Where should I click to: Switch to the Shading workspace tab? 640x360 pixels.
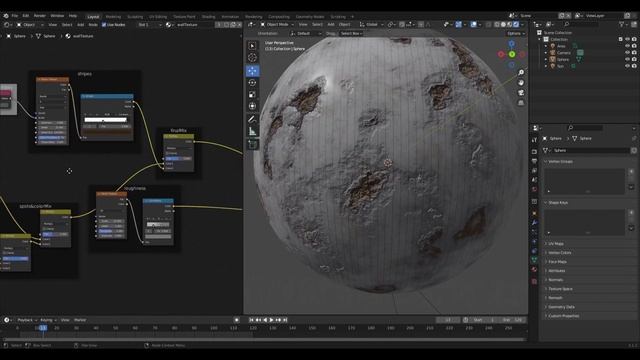(208, 17)
